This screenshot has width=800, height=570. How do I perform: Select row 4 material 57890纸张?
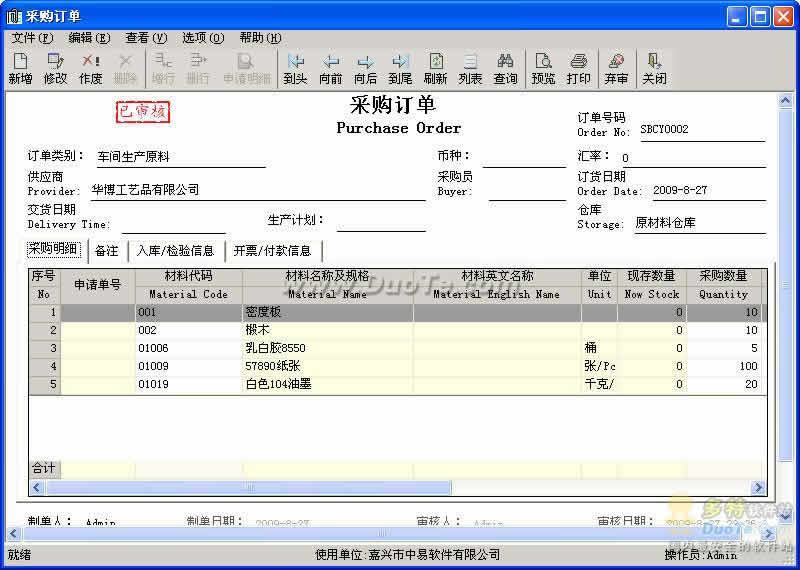(328, 366)
